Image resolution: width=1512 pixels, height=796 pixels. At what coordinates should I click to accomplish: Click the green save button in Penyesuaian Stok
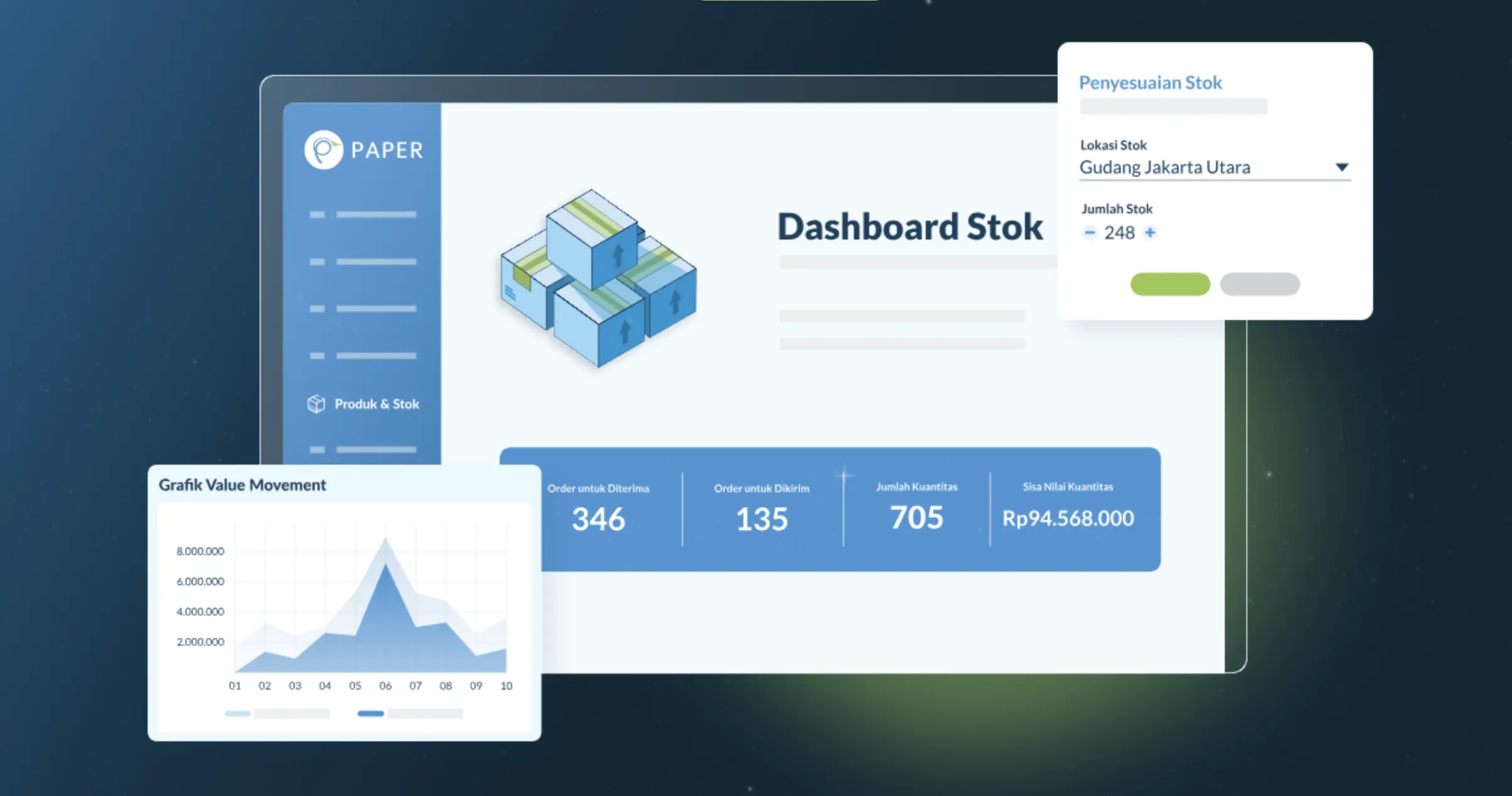click(x=1169, y=284)
